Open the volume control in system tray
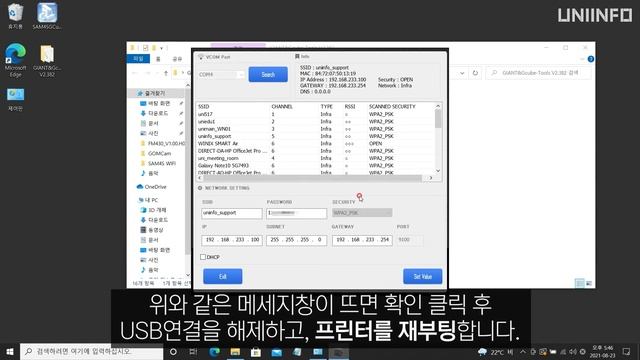640x360 pixels. coord(573,351)
